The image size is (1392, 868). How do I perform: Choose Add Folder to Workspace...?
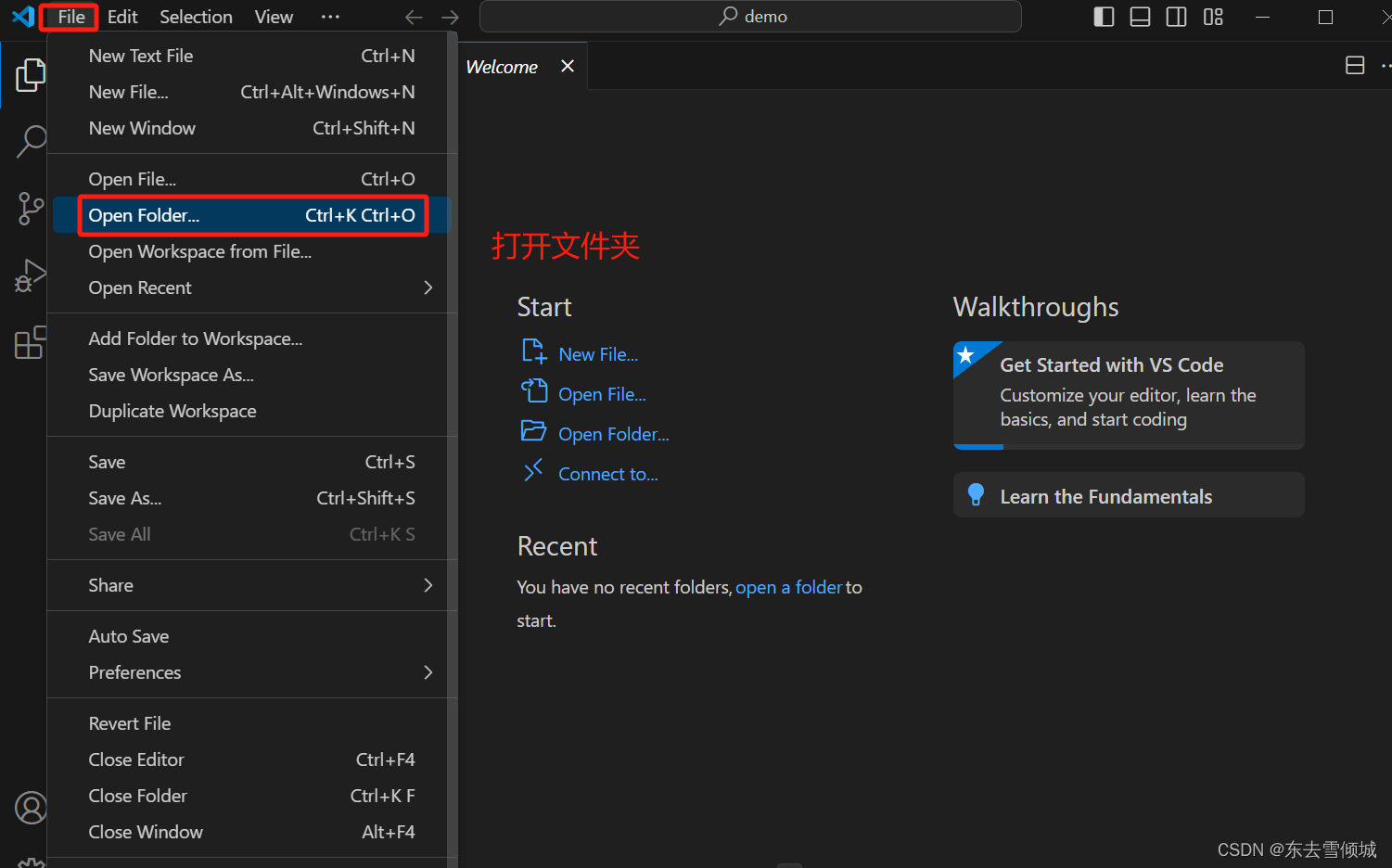(x=251, y=338)
